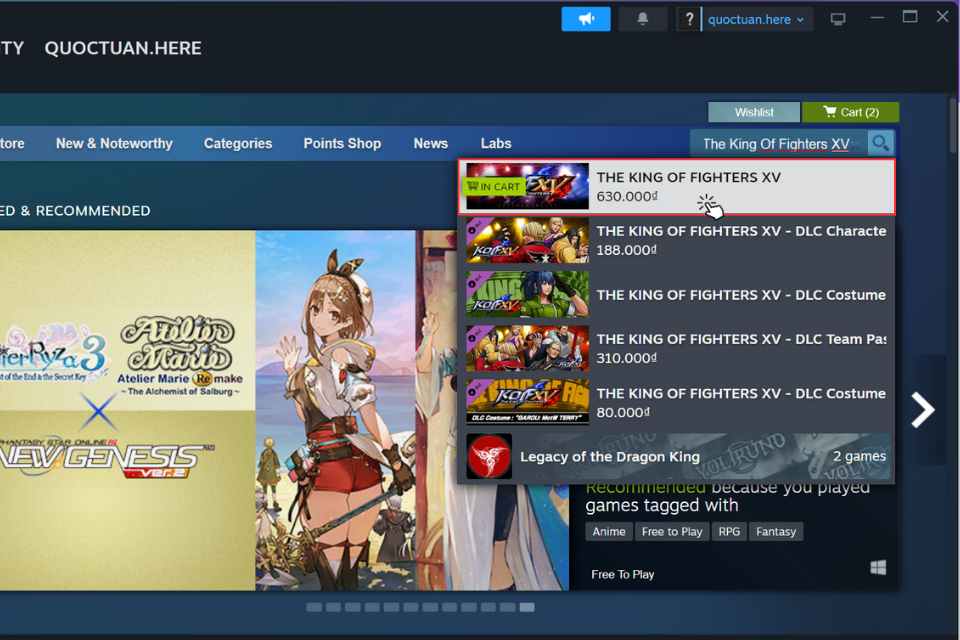Click the question mark help icon
This screenshot has height=640, width=960.
[x=689, y=19]
